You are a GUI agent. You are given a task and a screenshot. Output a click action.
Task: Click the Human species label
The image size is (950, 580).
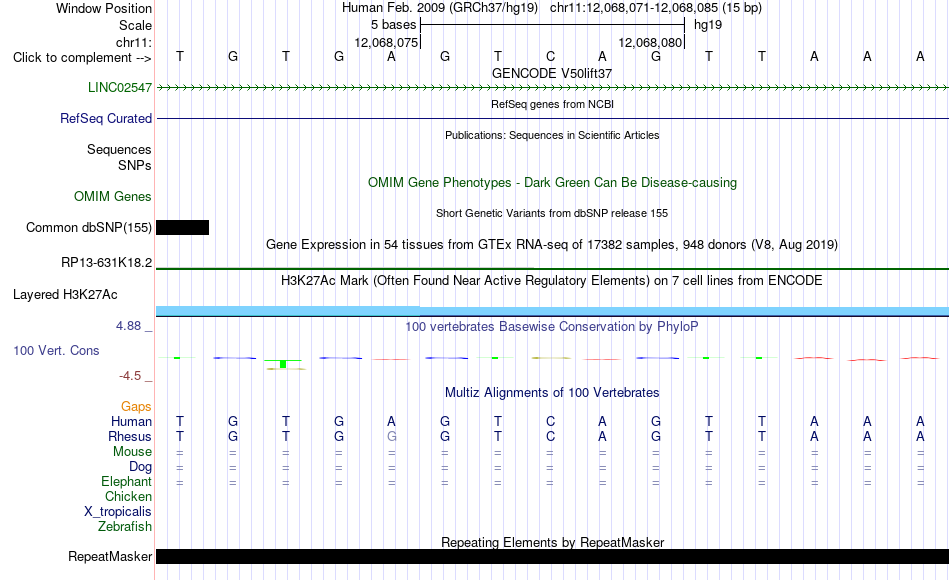coord(131,421)
